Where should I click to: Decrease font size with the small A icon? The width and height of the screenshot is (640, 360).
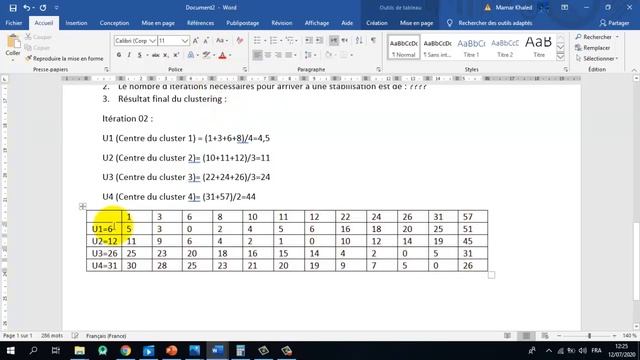coord(206,40)
